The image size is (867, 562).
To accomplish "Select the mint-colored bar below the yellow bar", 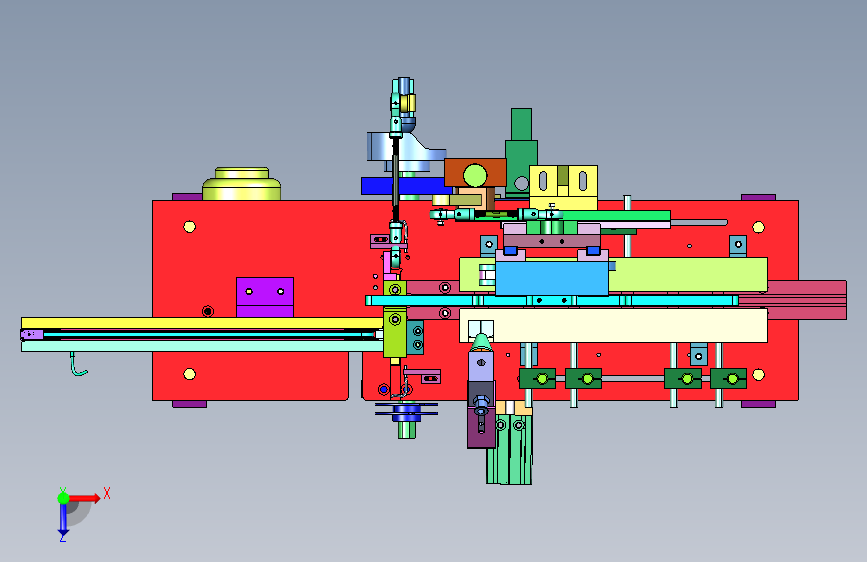I will pos(202,346).
